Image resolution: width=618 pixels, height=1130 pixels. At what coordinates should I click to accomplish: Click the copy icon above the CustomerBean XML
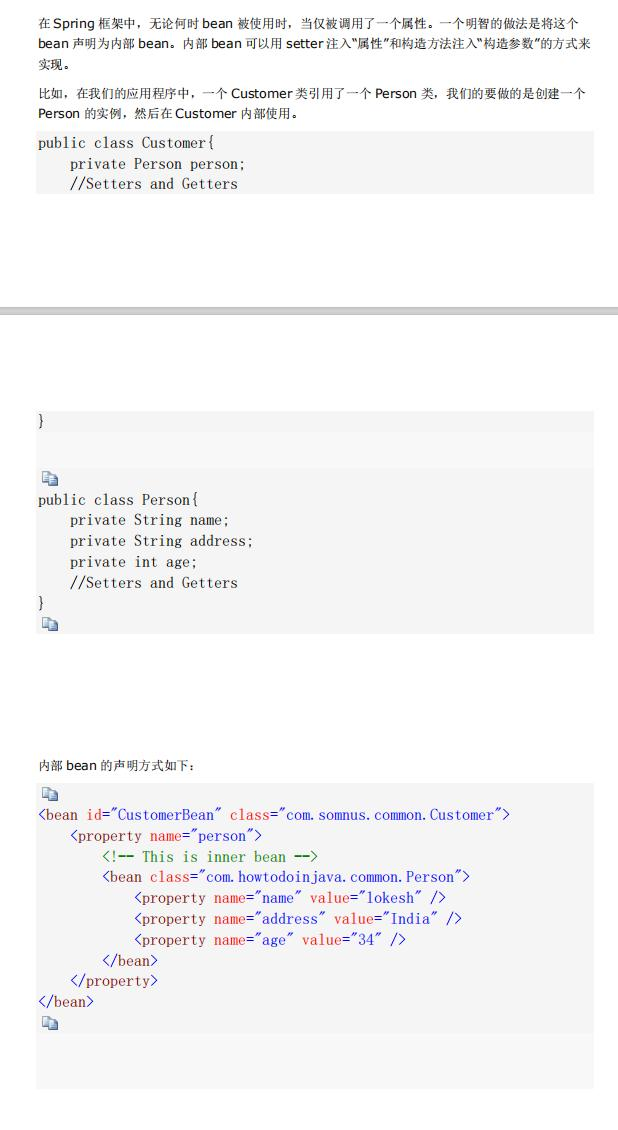point(50,793)
